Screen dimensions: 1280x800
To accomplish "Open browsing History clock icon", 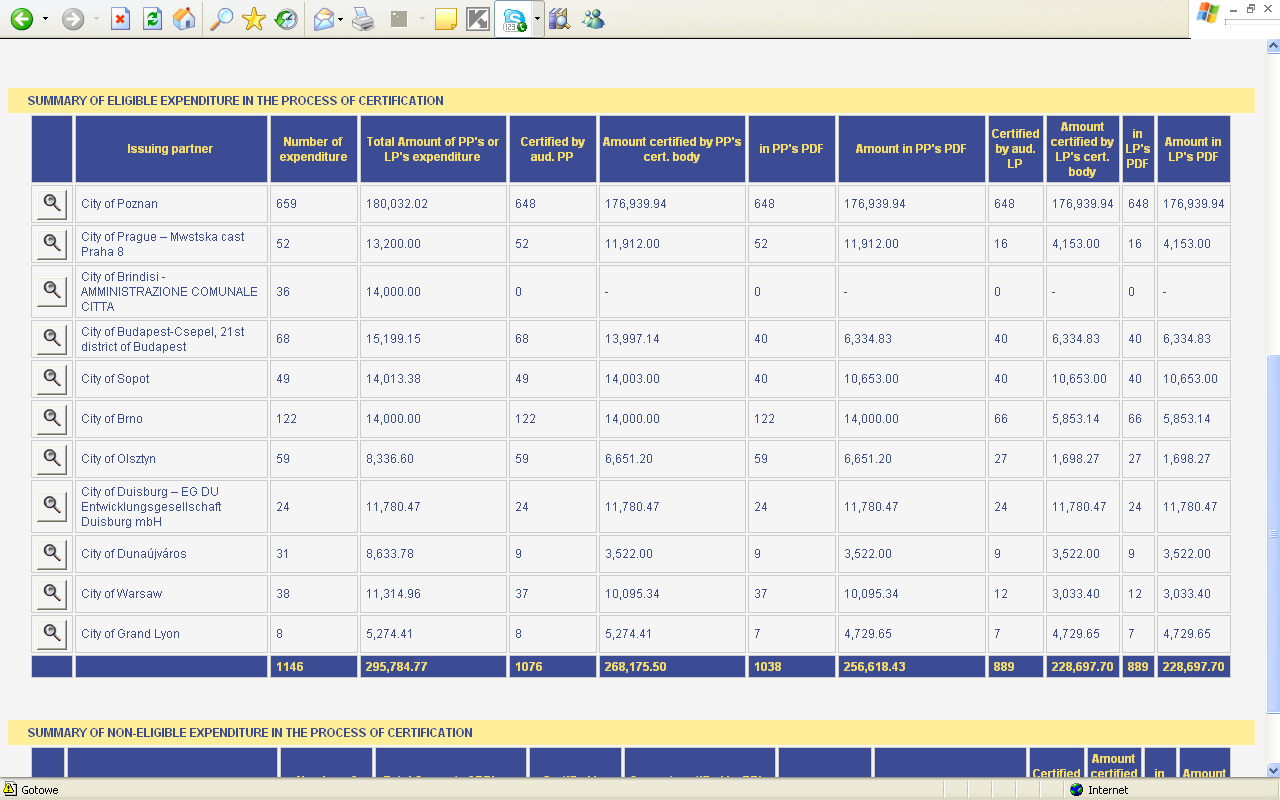I will pyautogui.click(x=286, y=19).
